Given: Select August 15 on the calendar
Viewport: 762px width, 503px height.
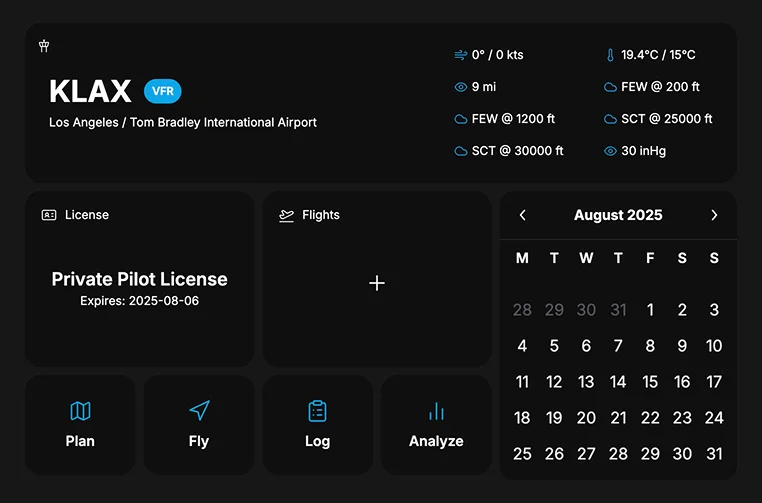Looking at the screenshot, I should pos(650,382).
